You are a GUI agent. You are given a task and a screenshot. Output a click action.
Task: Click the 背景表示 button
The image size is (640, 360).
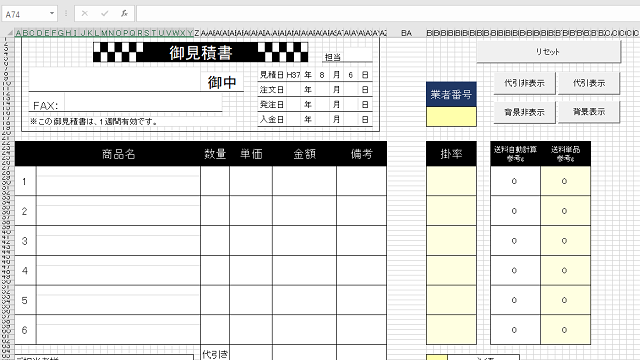tap(589, 112)
